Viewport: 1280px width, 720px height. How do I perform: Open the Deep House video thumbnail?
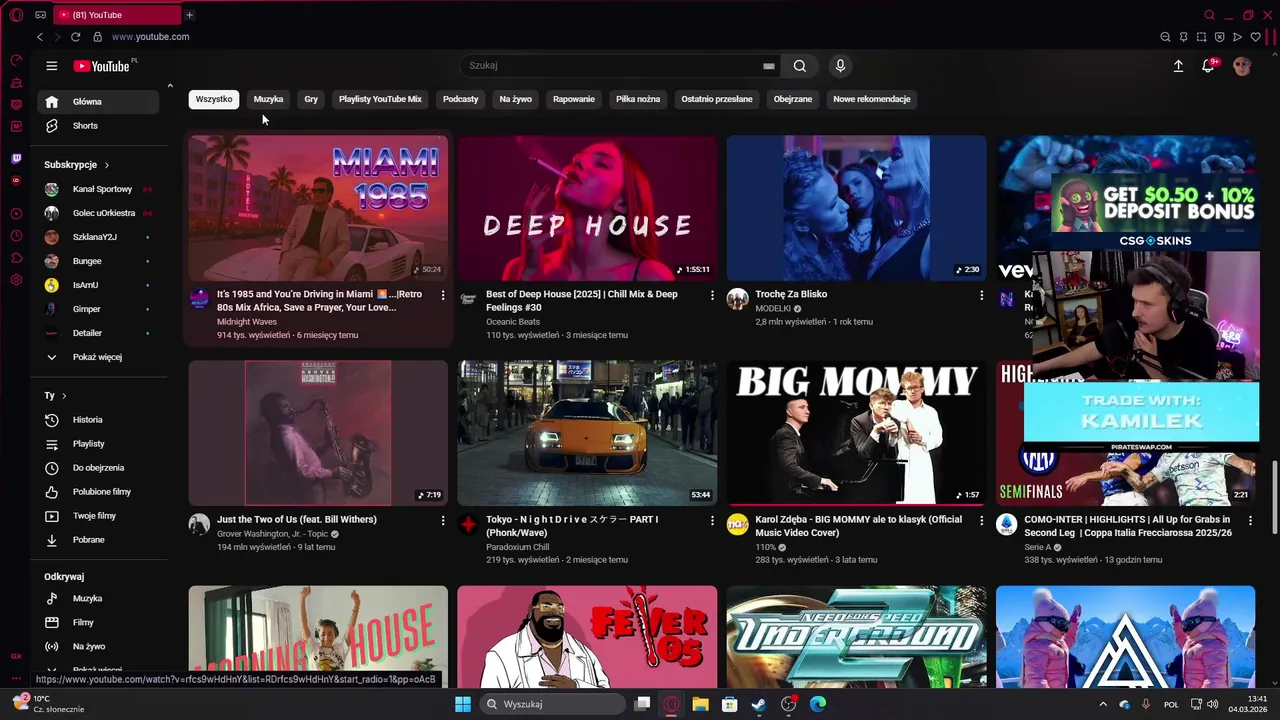[x=587, y=208]
